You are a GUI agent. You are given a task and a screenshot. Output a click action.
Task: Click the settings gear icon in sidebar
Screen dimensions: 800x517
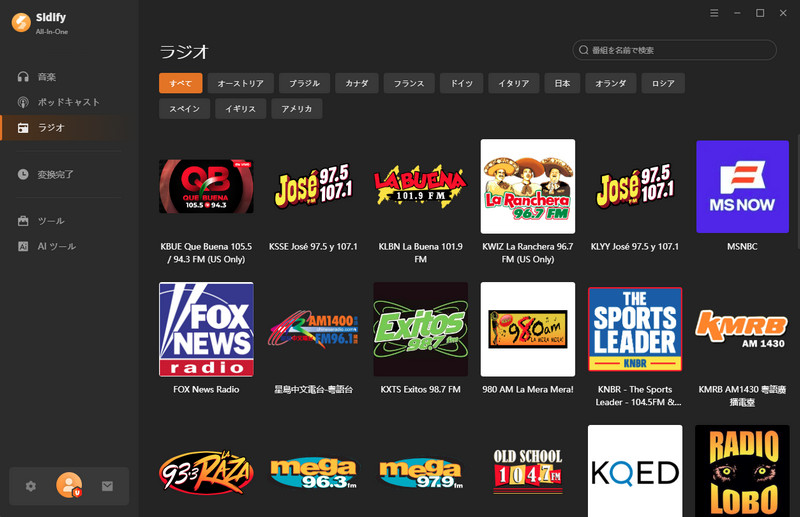point(31,486)
